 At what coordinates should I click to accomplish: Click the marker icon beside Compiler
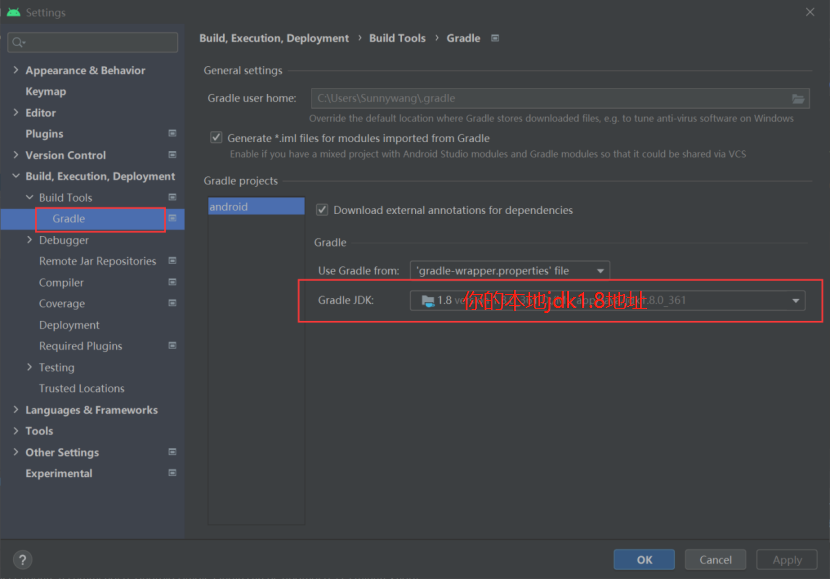pyautogui.click(x=172, y=282)
